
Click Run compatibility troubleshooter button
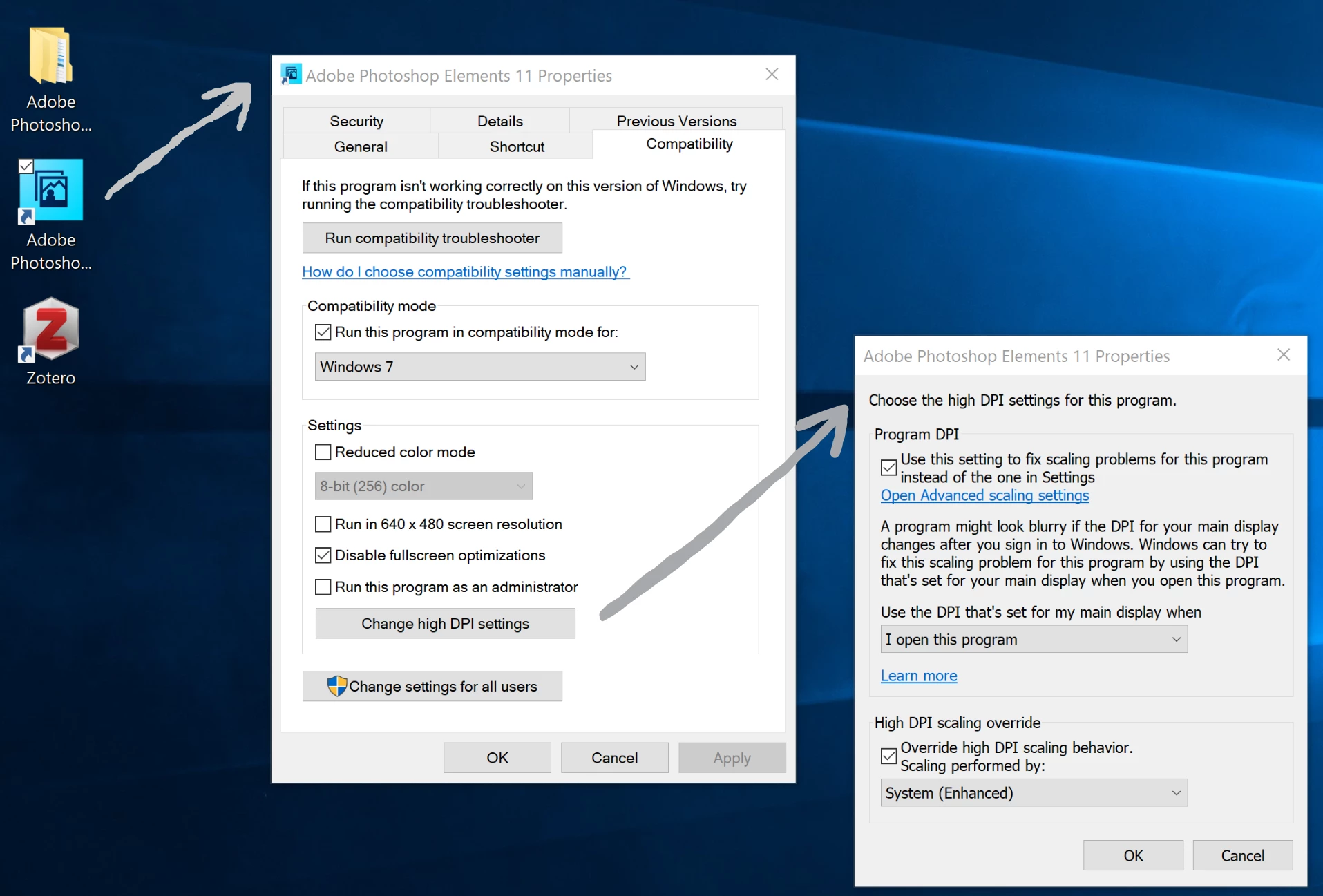point(432,238)
